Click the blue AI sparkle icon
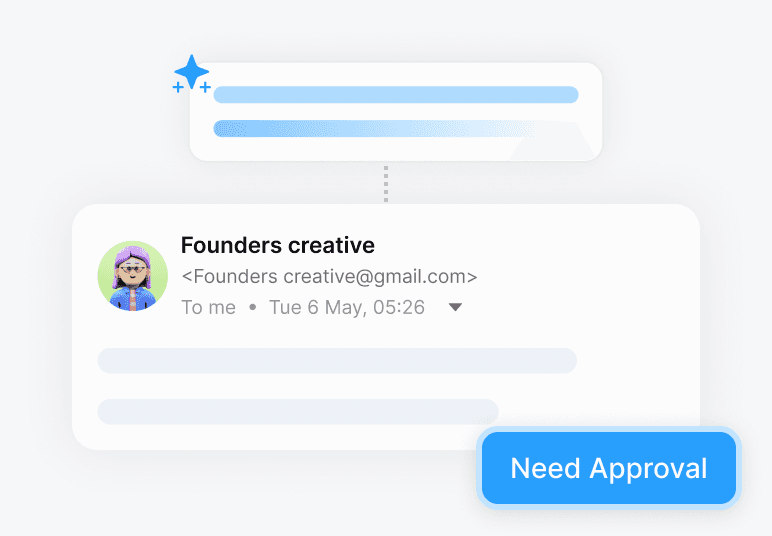 point(192,72)
